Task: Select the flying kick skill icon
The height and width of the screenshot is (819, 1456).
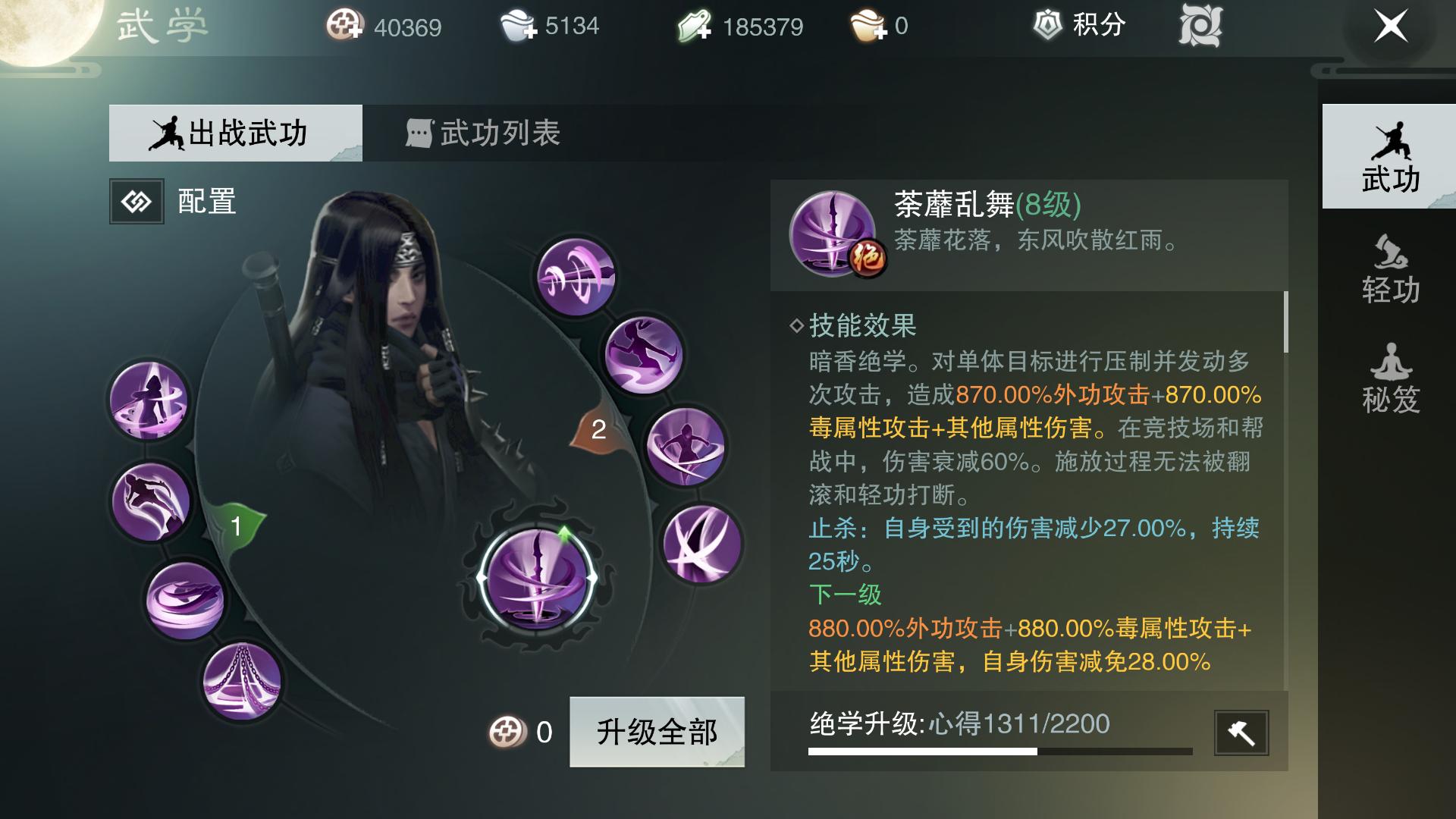Action: point(643,355)
